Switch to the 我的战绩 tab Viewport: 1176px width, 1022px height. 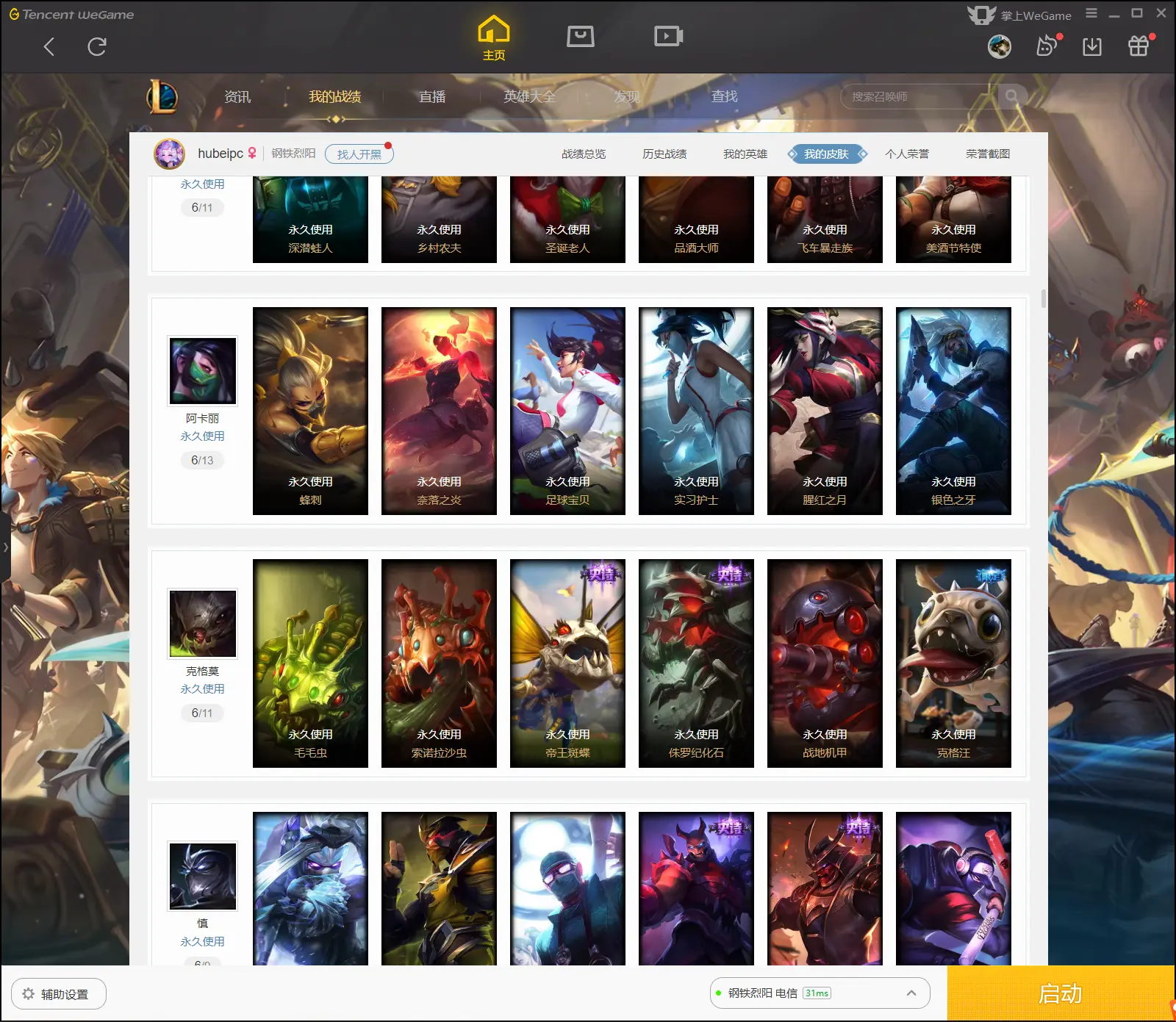pyautogui.click(x=334, y=96)
